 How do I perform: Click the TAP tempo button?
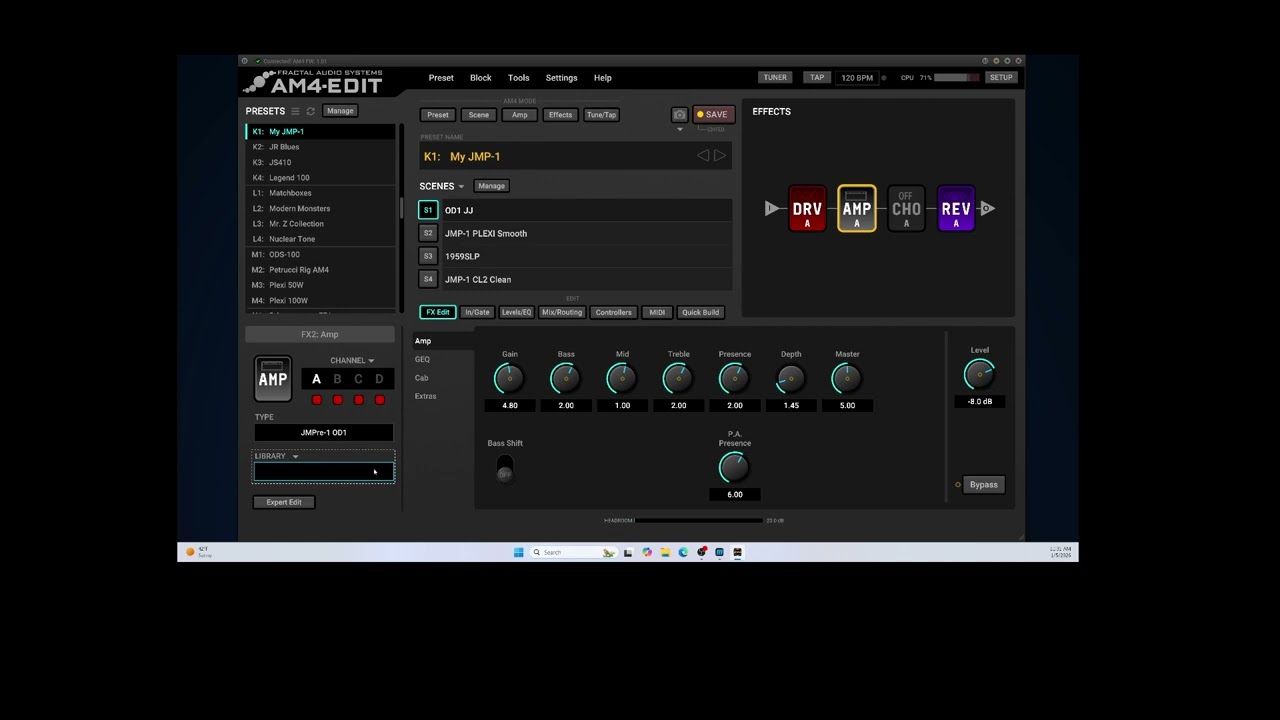[x=817, y=77]
